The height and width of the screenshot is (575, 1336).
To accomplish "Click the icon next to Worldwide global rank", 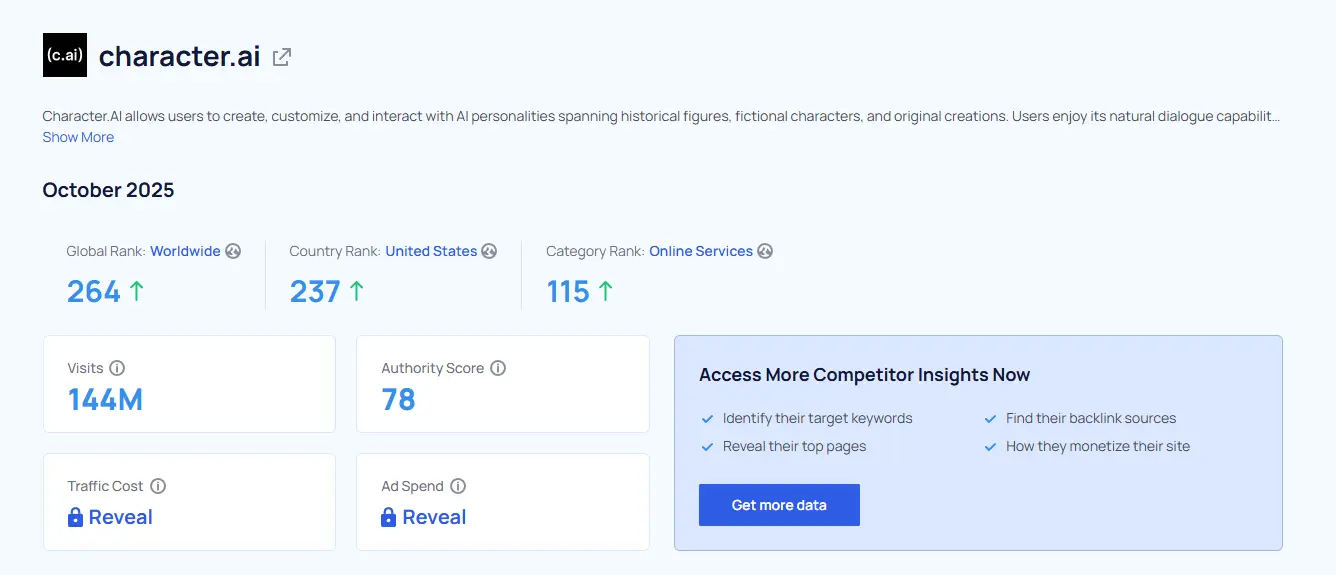I will [233, 251].
